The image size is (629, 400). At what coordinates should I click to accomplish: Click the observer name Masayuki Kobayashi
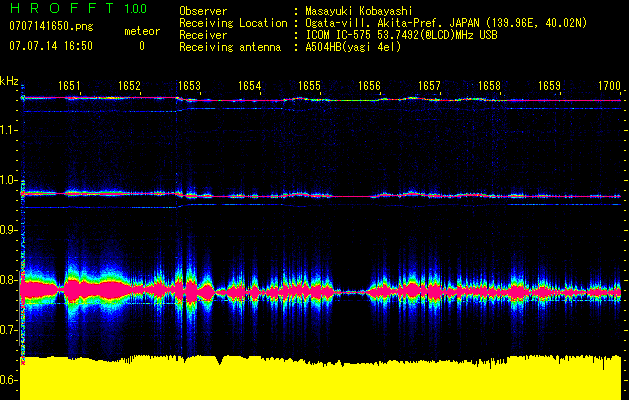coord(358,11)
